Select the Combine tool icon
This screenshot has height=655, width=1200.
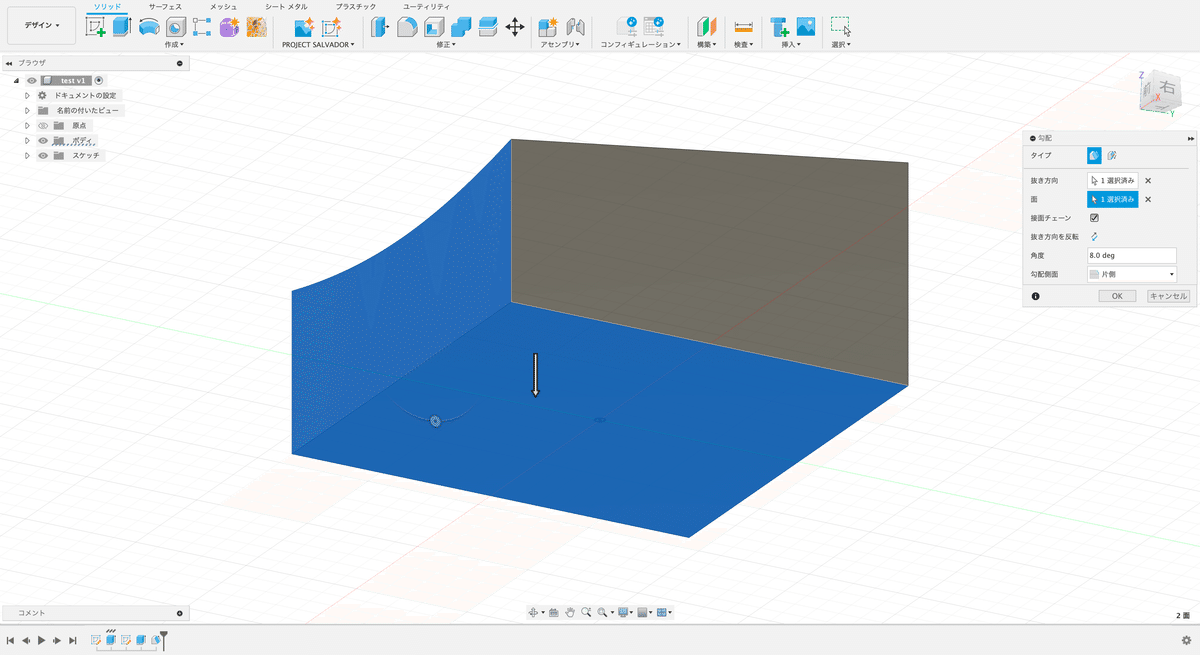[461, 27]
